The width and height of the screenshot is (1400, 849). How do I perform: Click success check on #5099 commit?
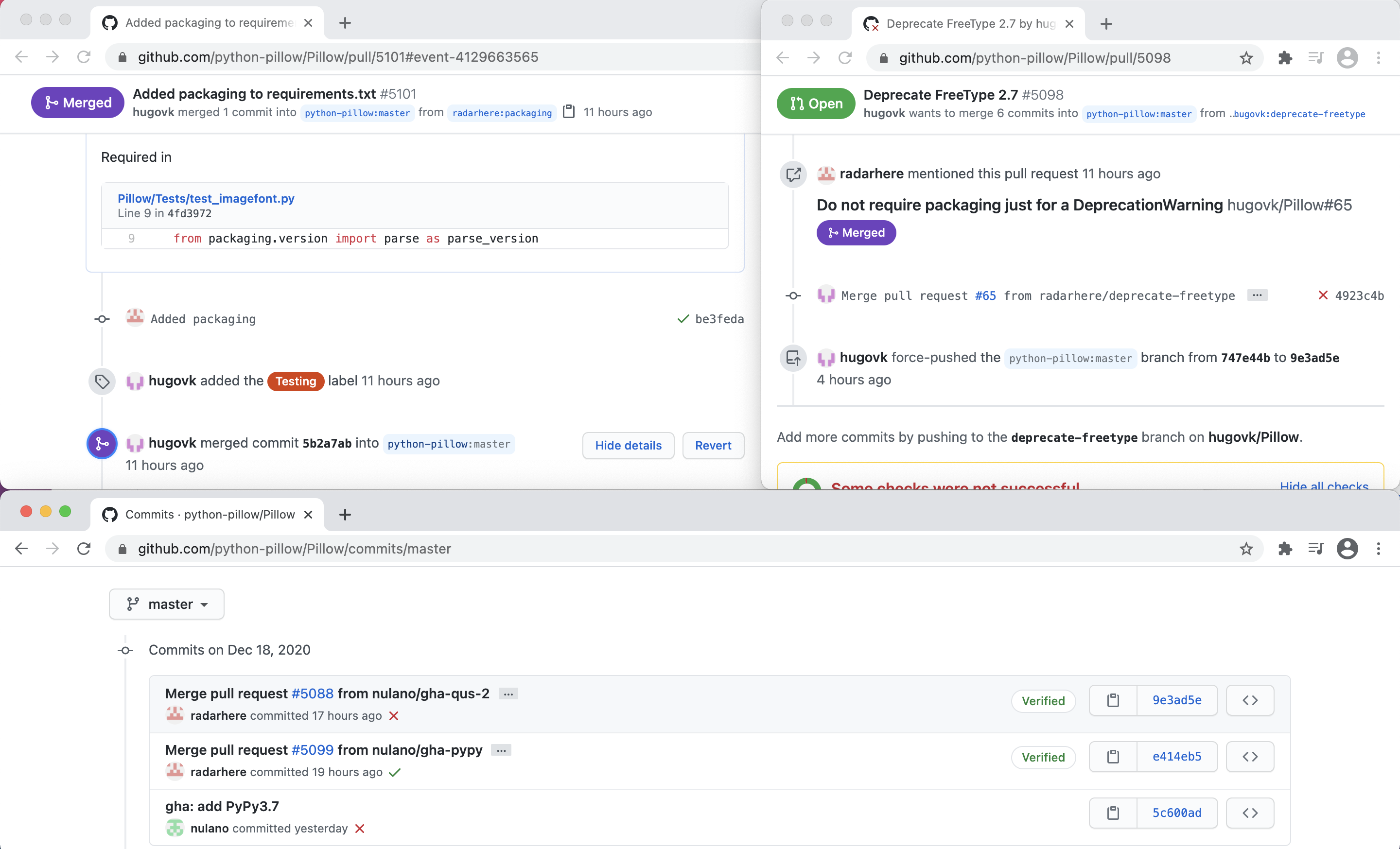pos(395,772)
